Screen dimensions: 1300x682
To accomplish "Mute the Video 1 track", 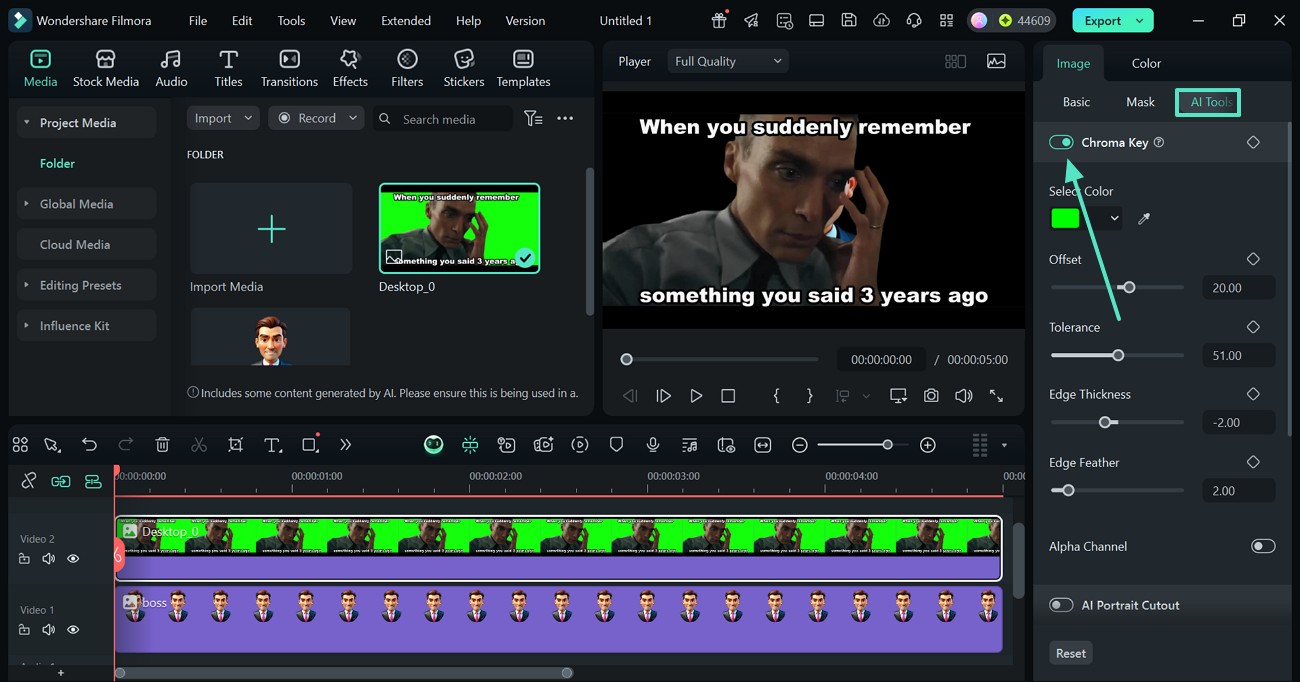I will (x=48, y=630).
